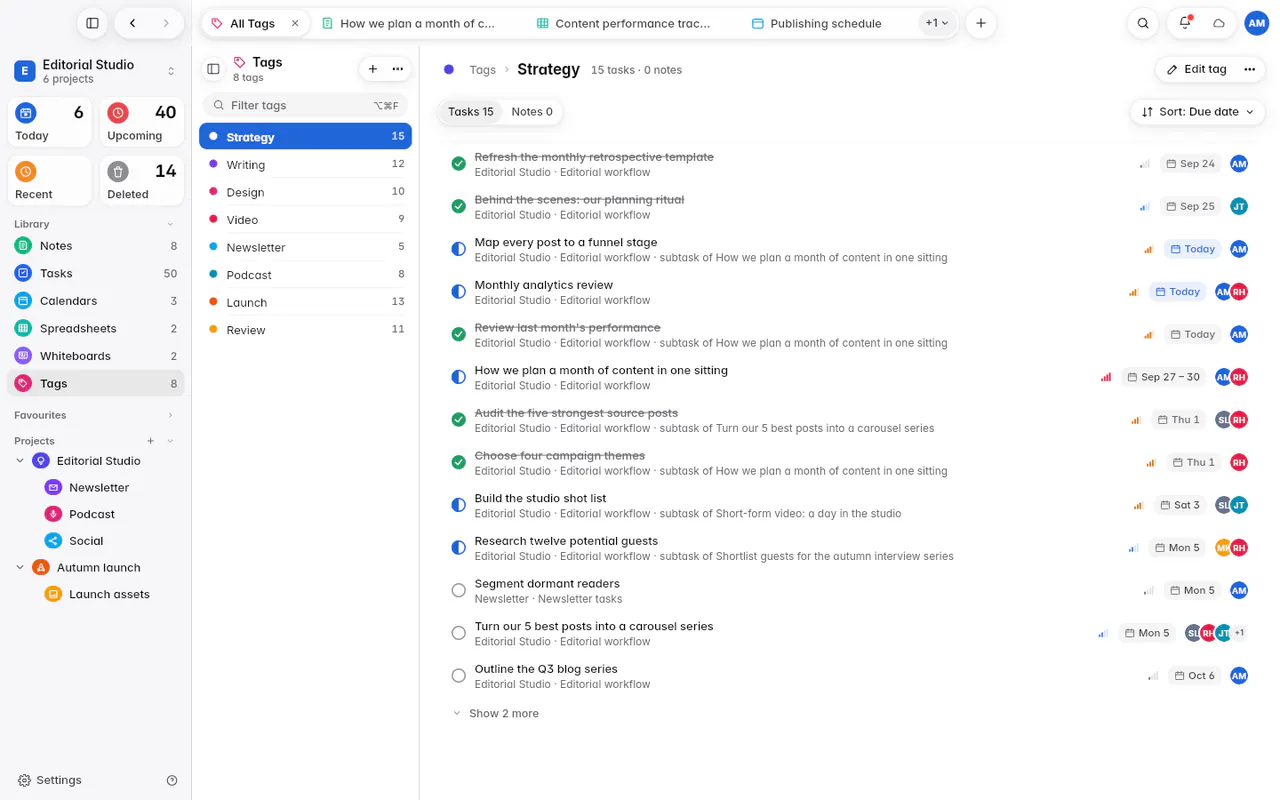This screenshot has width=1280, height=800.
Task: Expand the +1 hidden tabs dropdown
Action: point(936,23)
